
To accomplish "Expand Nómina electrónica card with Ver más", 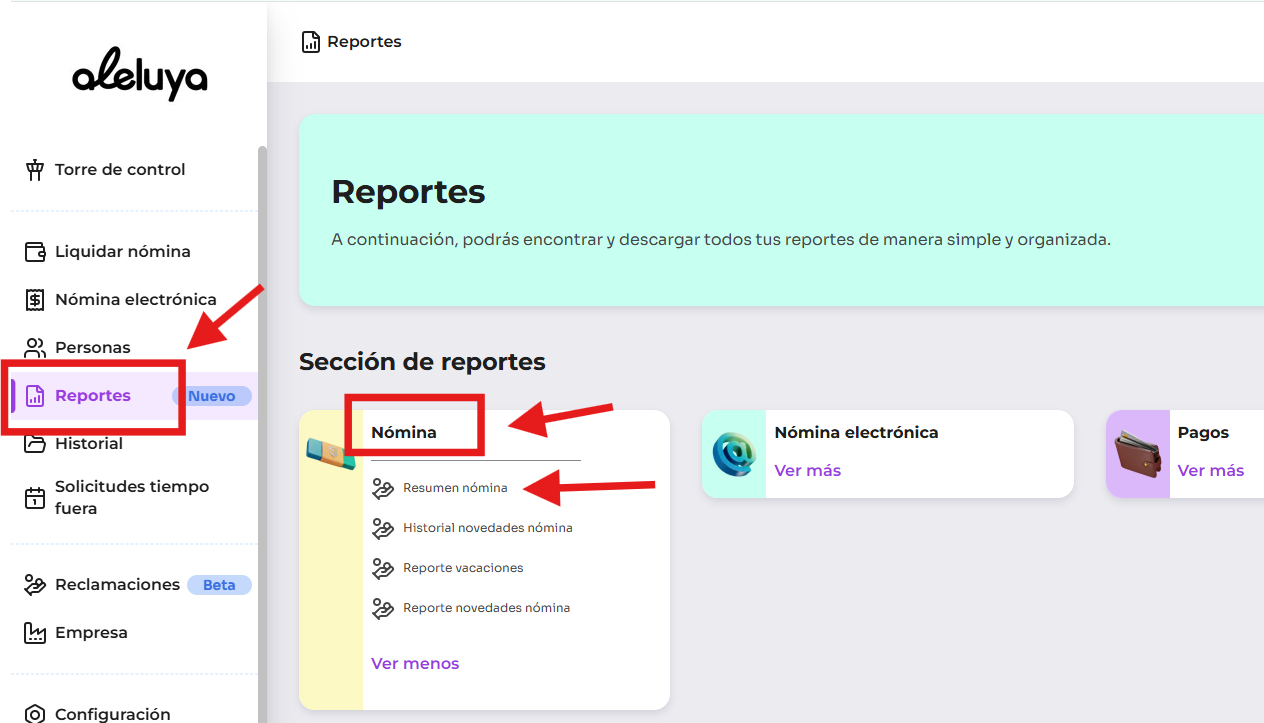I will (808, 470).
